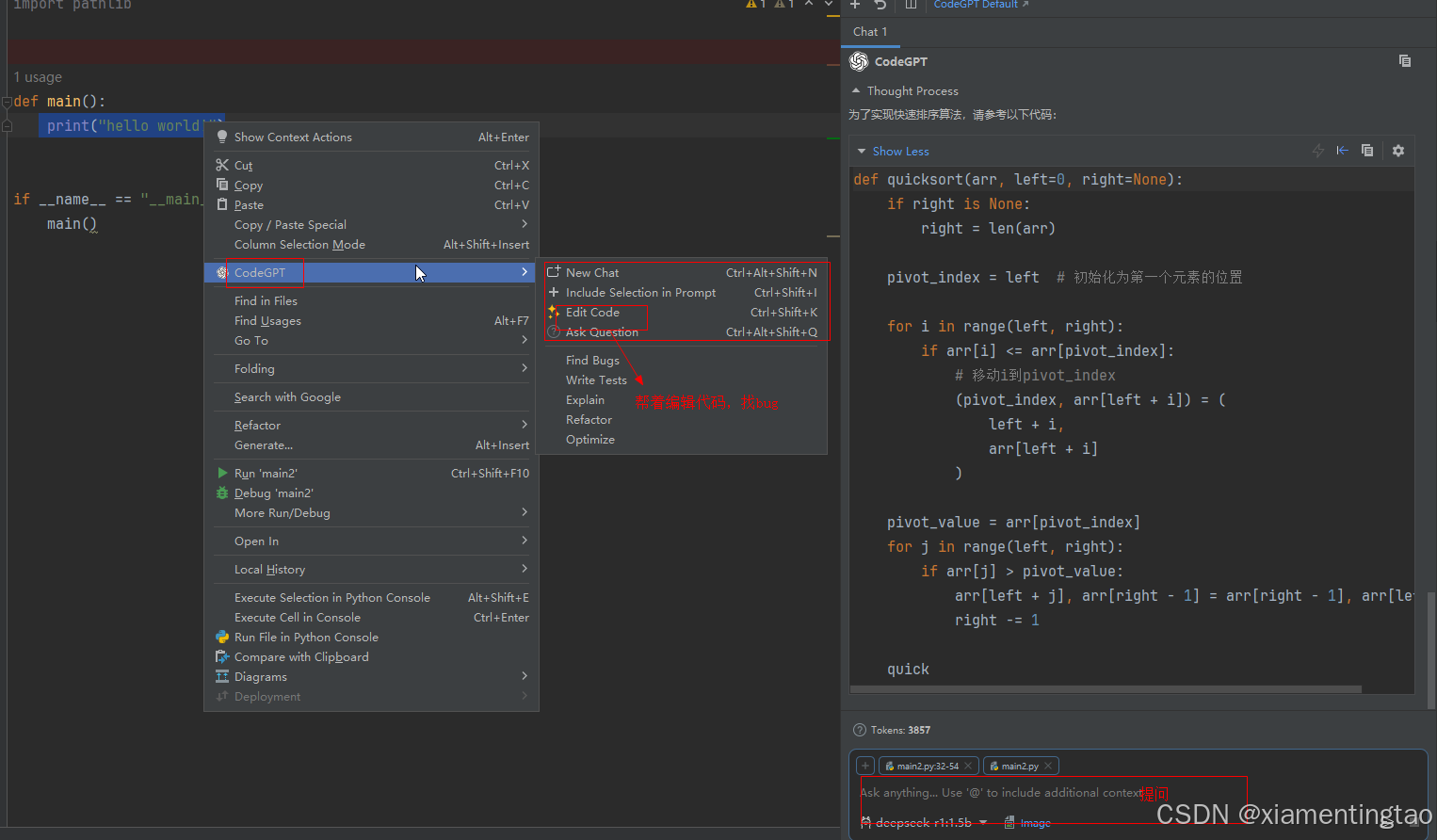Copy the quicksort code block contents
Image resolution: width=1437 pixels, height=840 pixels.
click(1367, 151)
